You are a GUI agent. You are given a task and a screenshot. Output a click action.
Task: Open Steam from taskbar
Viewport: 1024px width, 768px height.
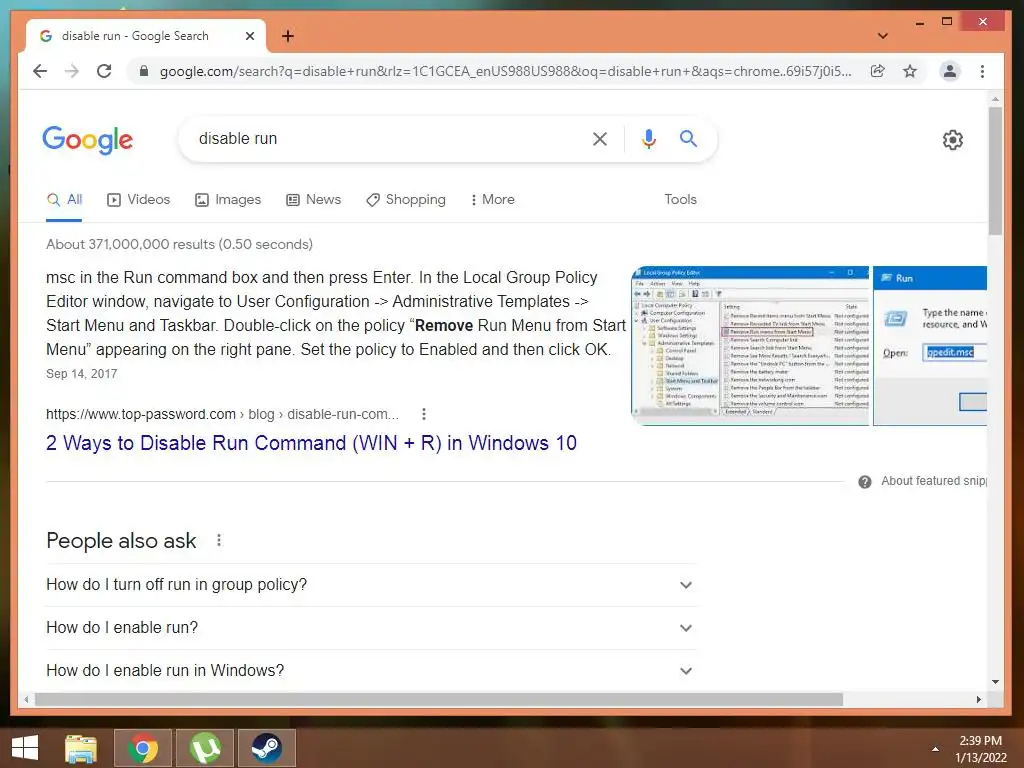click(267, 748)
